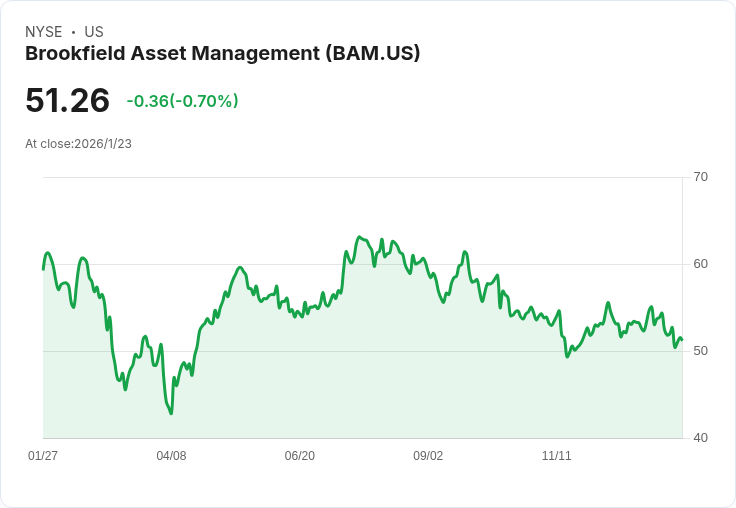Click the 06/20 date axis label
The height and width of the screenshot is (508, 736).
299,456
